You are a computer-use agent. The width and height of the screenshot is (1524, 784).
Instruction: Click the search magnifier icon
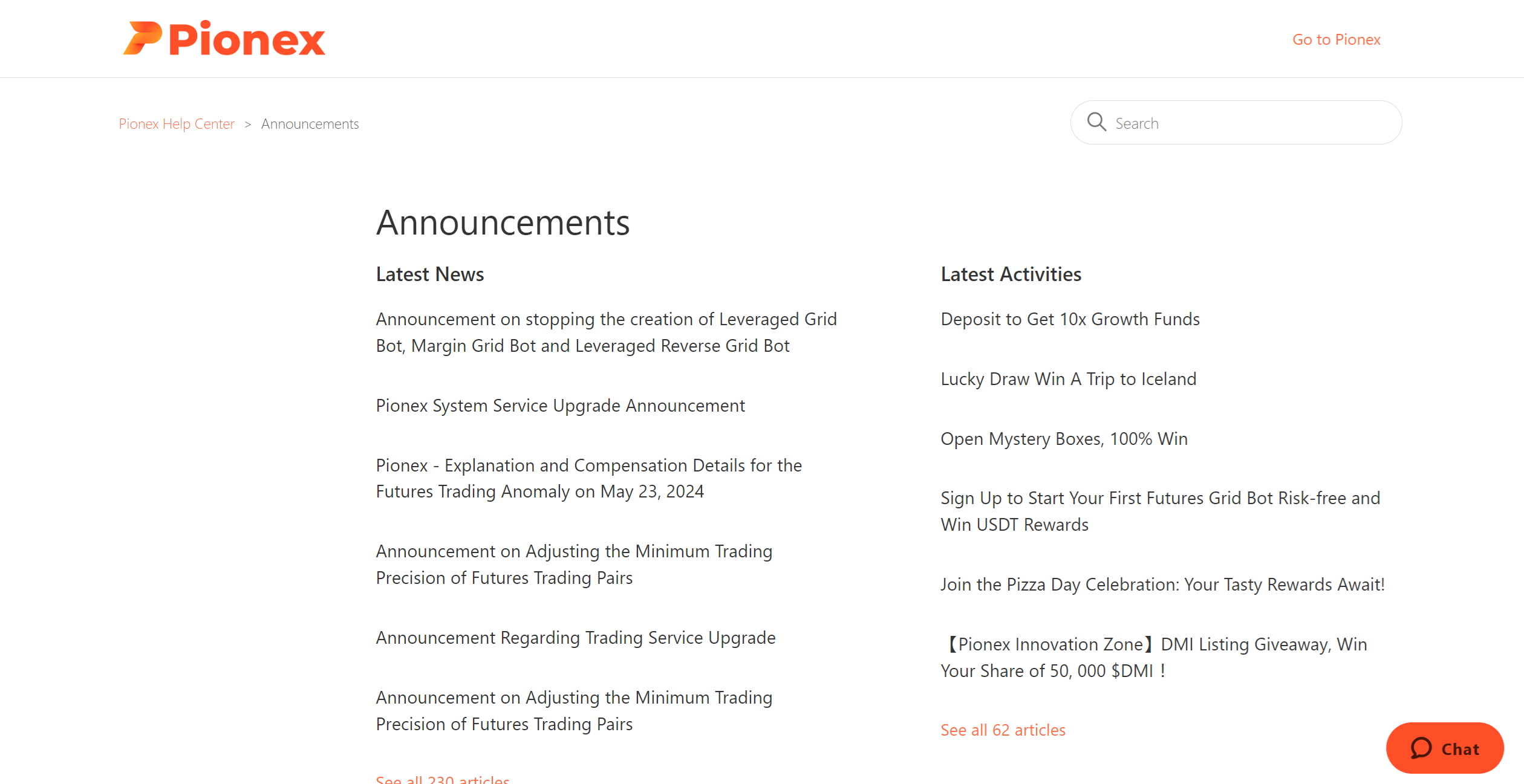(x=1096, y=122)
